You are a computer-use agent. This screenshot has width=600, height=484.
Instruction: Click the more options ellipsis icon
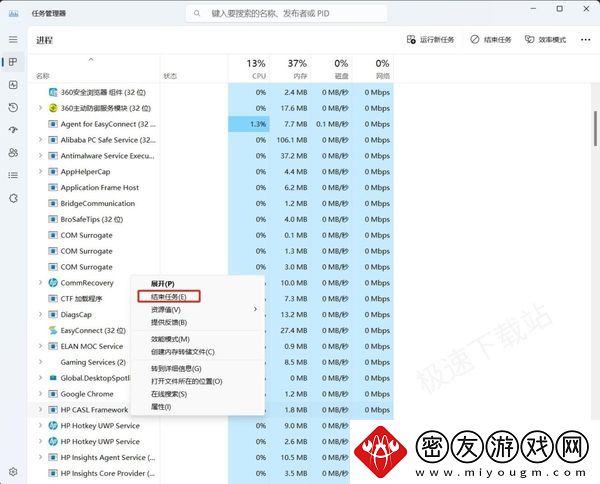click(x=585, y=39)
